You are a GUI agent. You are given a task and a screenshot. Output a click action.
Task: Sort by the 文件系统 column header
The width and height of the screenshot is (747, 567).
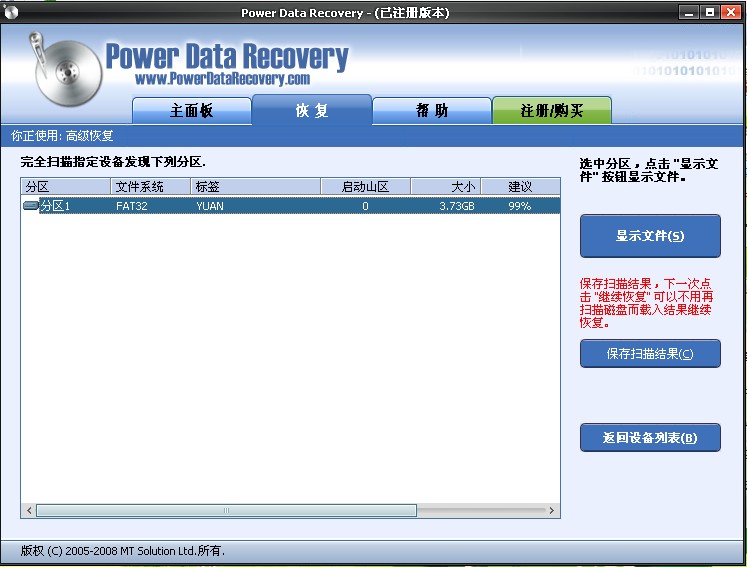point(151,186)
